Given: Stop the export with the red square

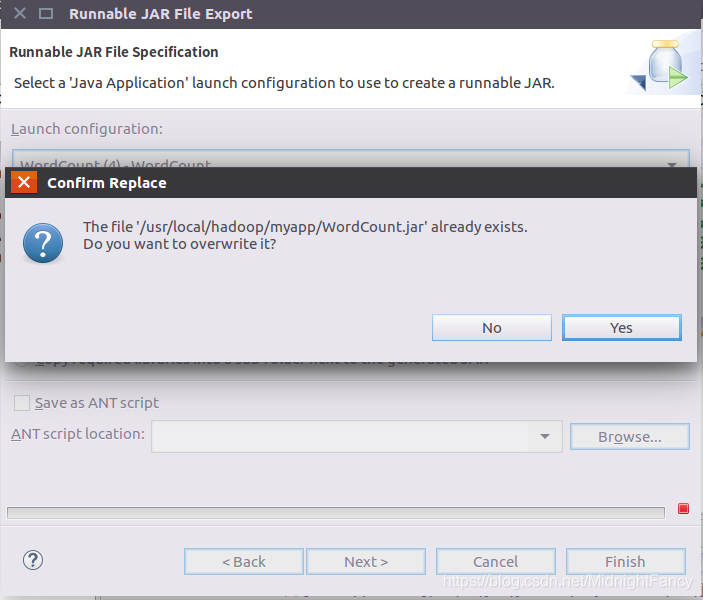Looking at the screenshot, I should [683, 509].
